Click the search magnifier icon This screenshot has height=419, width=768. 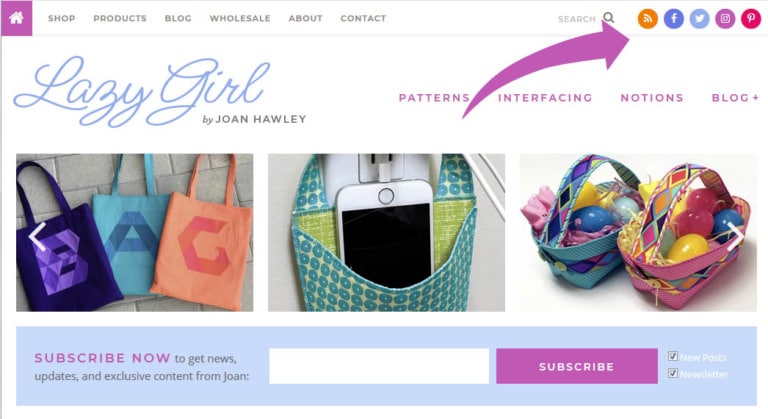pyautogui.click(x=609, y=18)
